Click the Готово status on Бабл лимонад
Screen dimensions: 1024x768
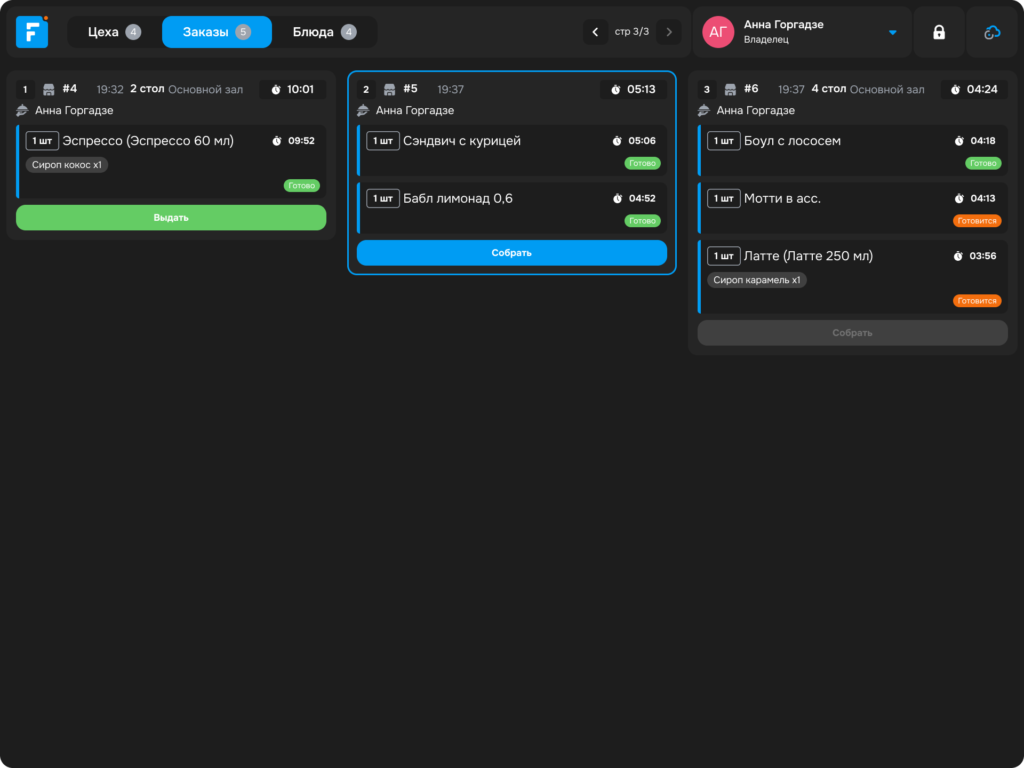coord(643,221)
